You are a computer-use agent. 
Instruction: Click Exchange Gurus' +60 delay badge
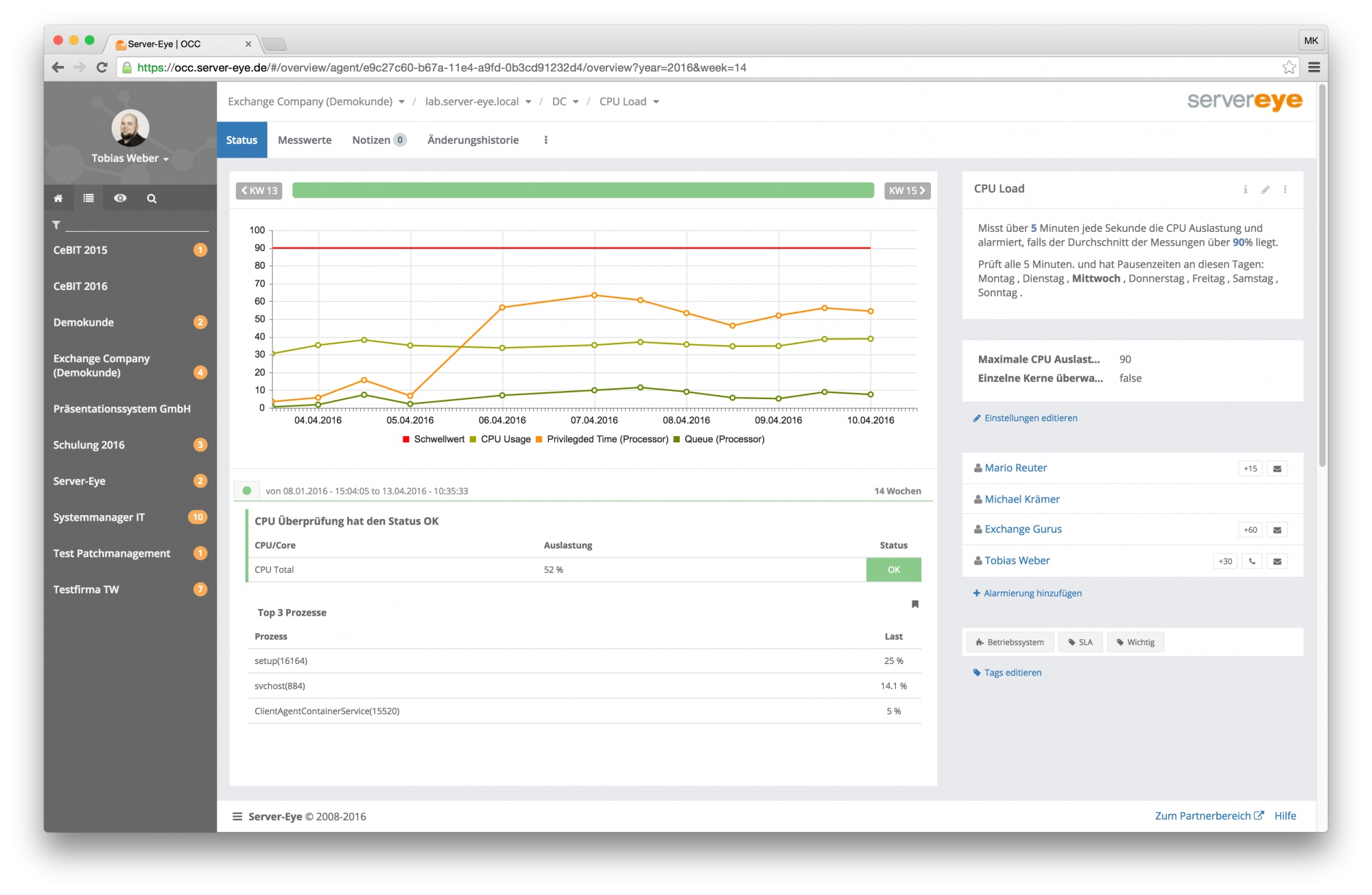click(x=1250, y=530)
